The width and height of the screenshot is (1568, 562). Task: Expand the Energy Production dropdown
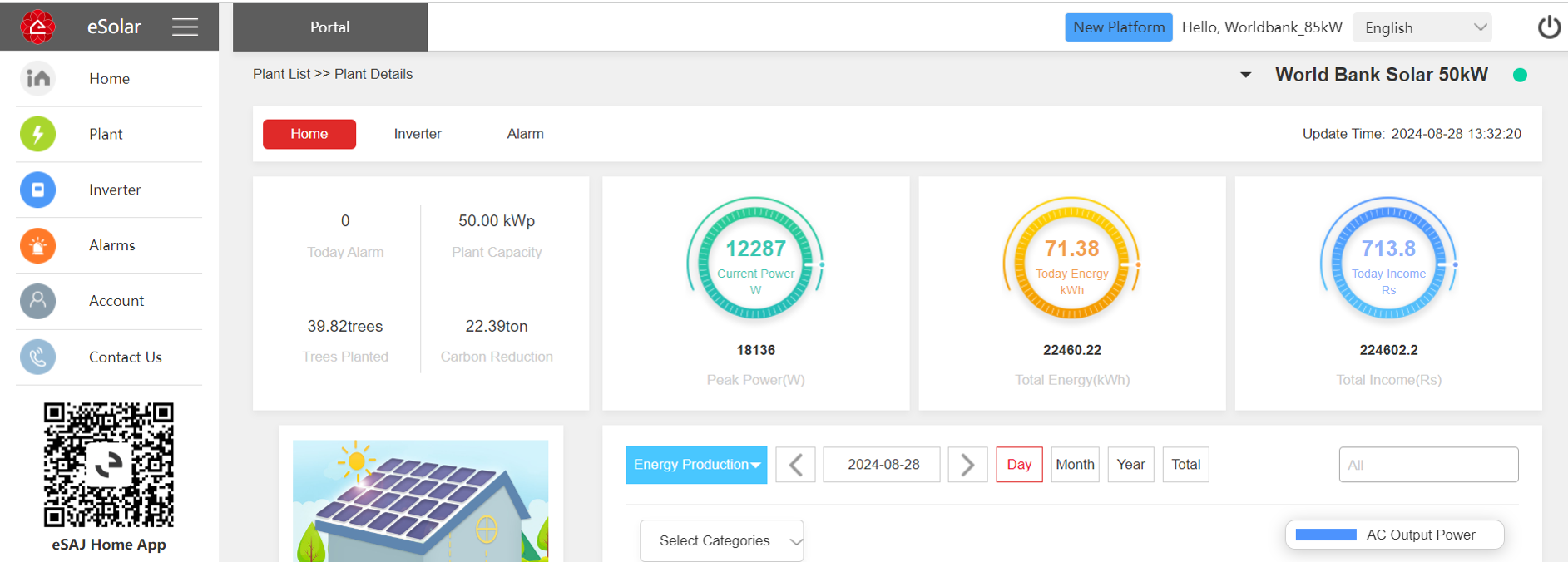[696, 464]
